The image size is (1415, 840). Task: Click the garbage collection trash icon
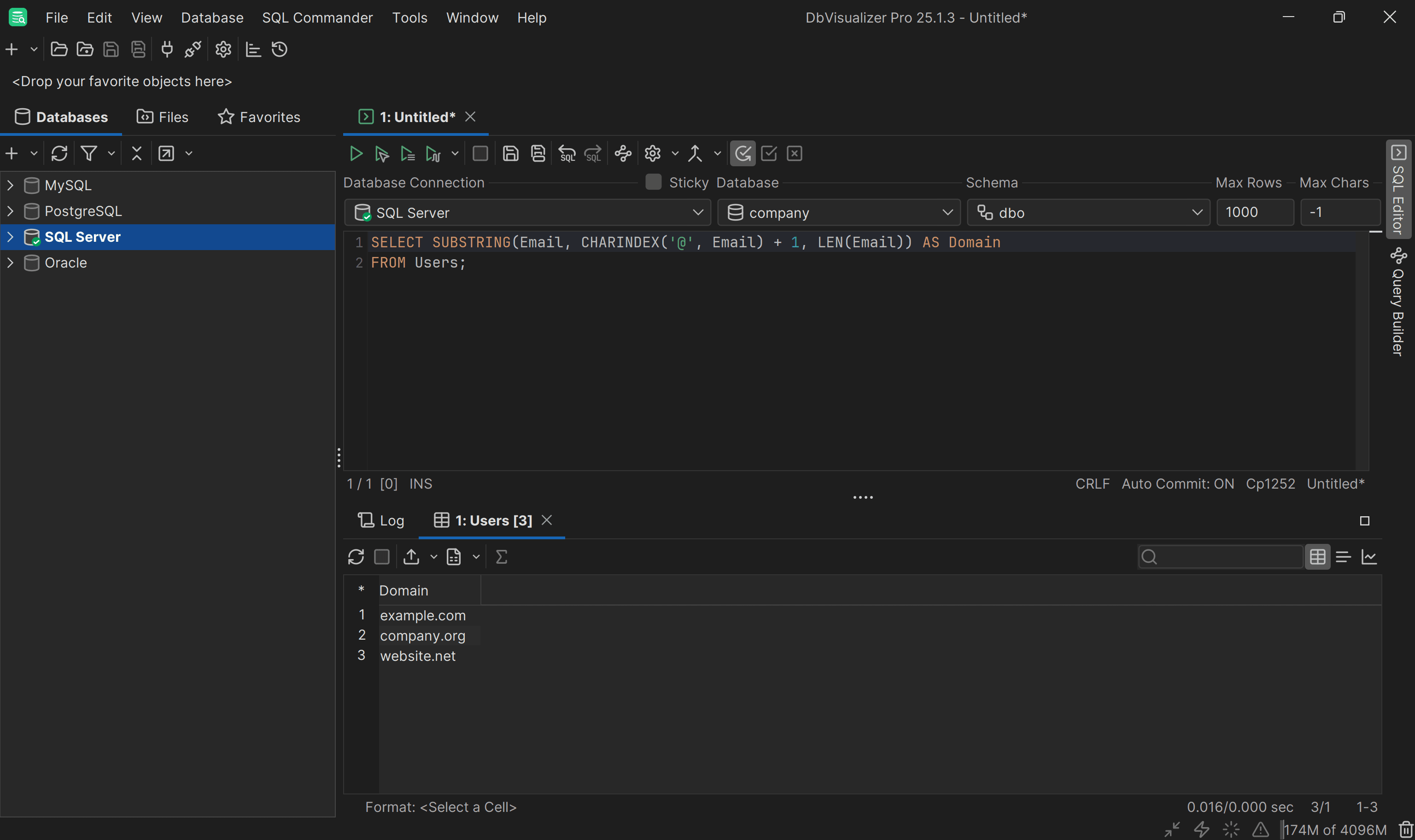[1406, 830]
